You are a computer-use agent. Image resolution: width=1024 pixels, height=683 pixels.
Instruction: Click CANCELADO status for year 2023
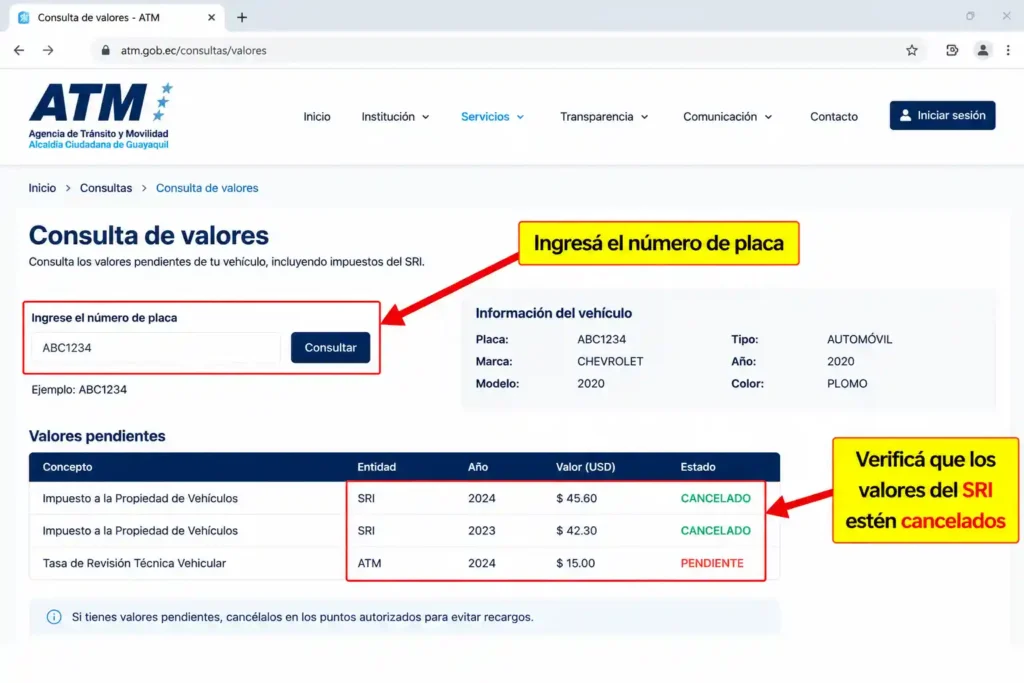(716, 531)
